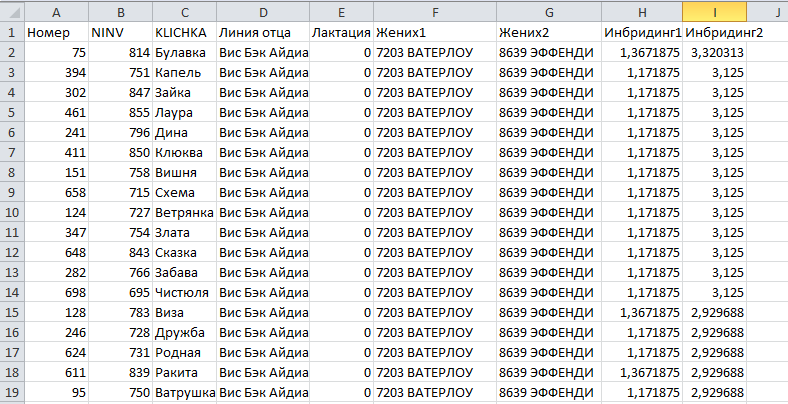Select the highlighted column I header

pos(714,13)
